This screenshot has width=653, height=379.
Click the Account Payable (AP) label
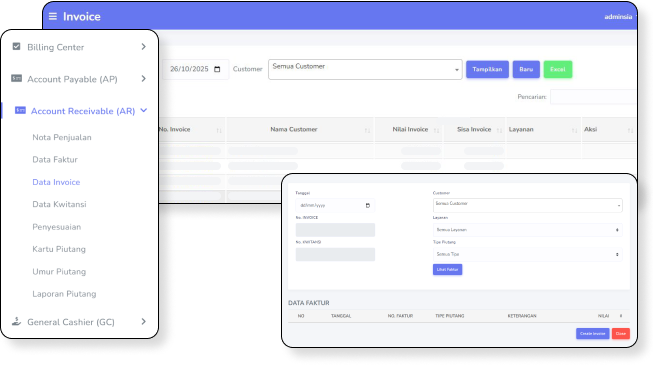[72, 79]
